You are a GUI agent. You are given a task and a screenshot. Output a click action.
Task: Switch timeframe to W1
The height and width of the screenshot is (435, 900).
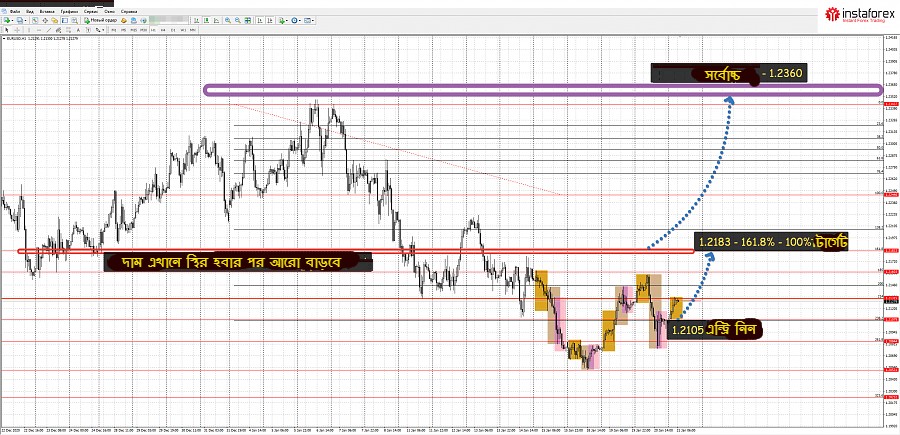183,30
